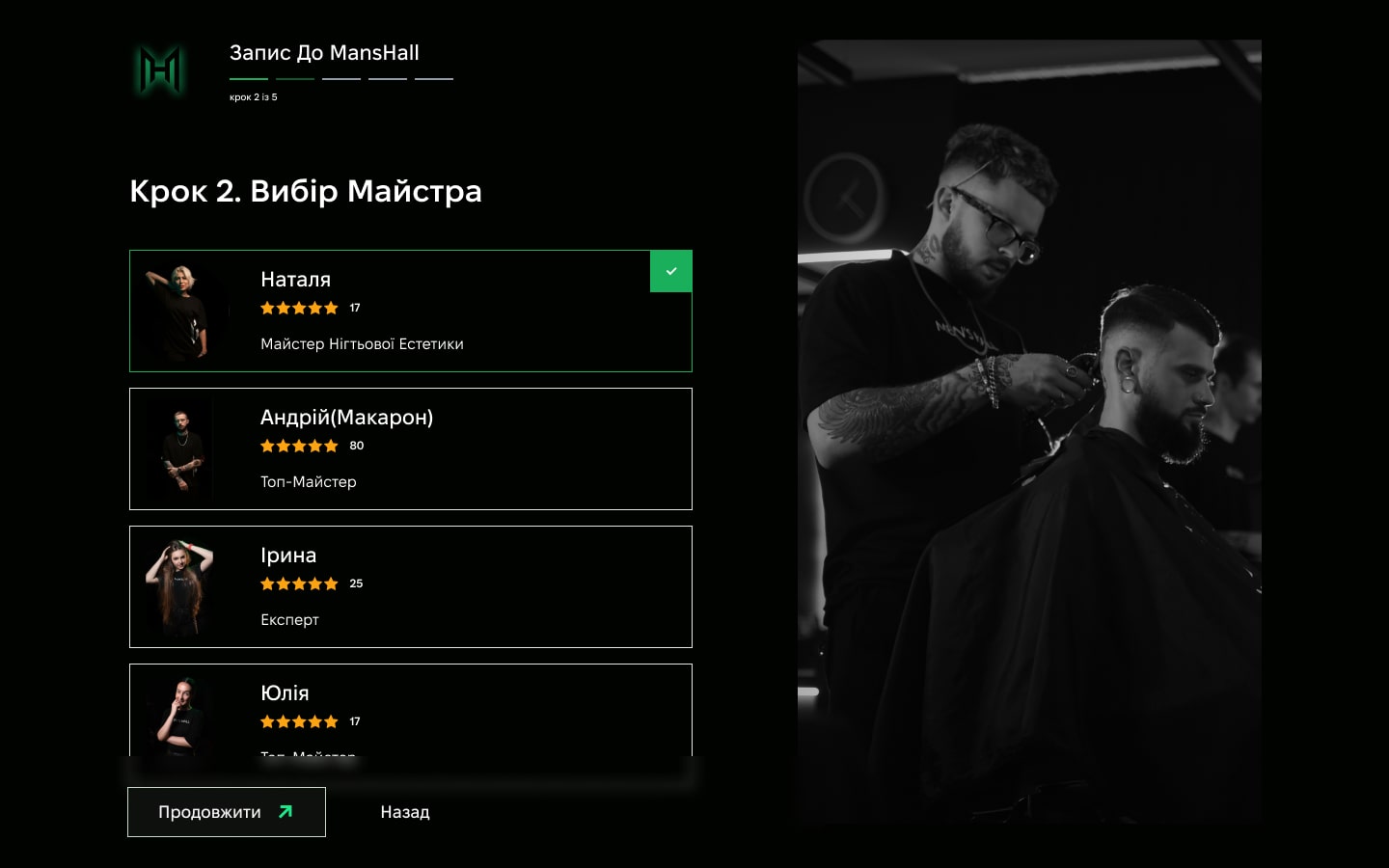The height and width of the screenshot is (868, 1389).
Task: Click Наталя's five-star rating
Action: (x=299, y=308)
